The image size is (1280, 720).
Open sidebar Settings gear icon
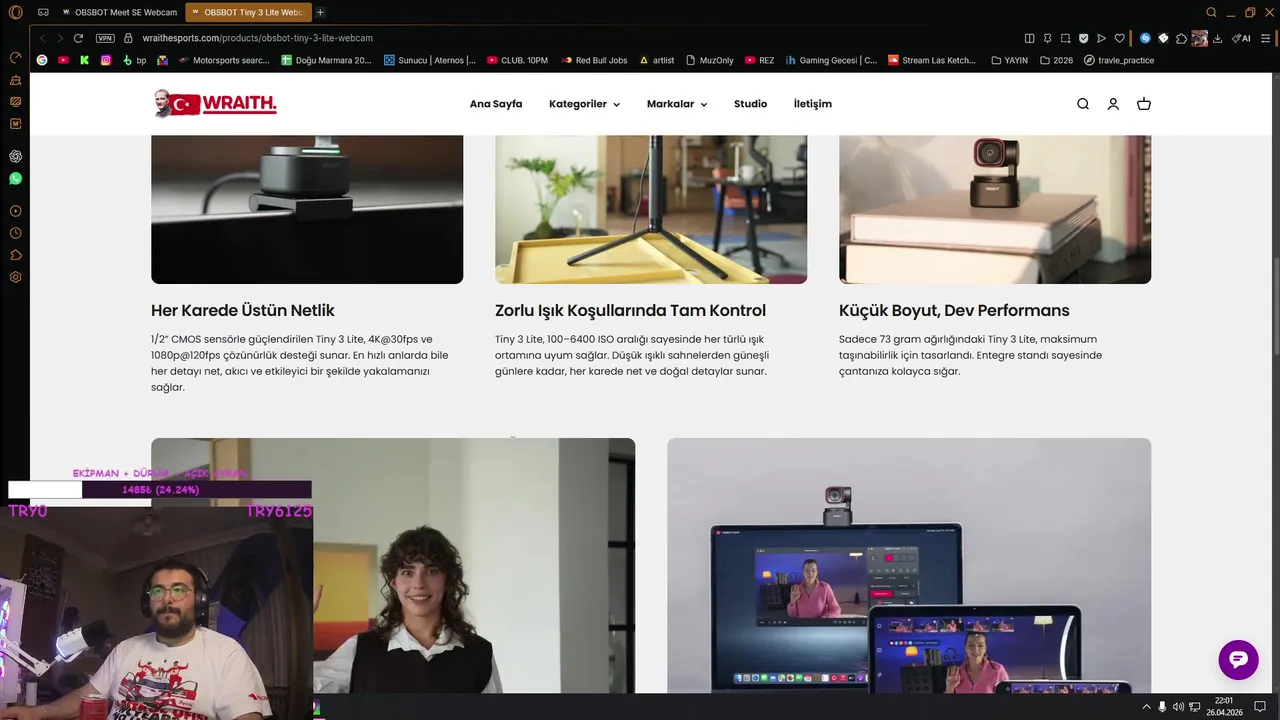tap(15, 277)
